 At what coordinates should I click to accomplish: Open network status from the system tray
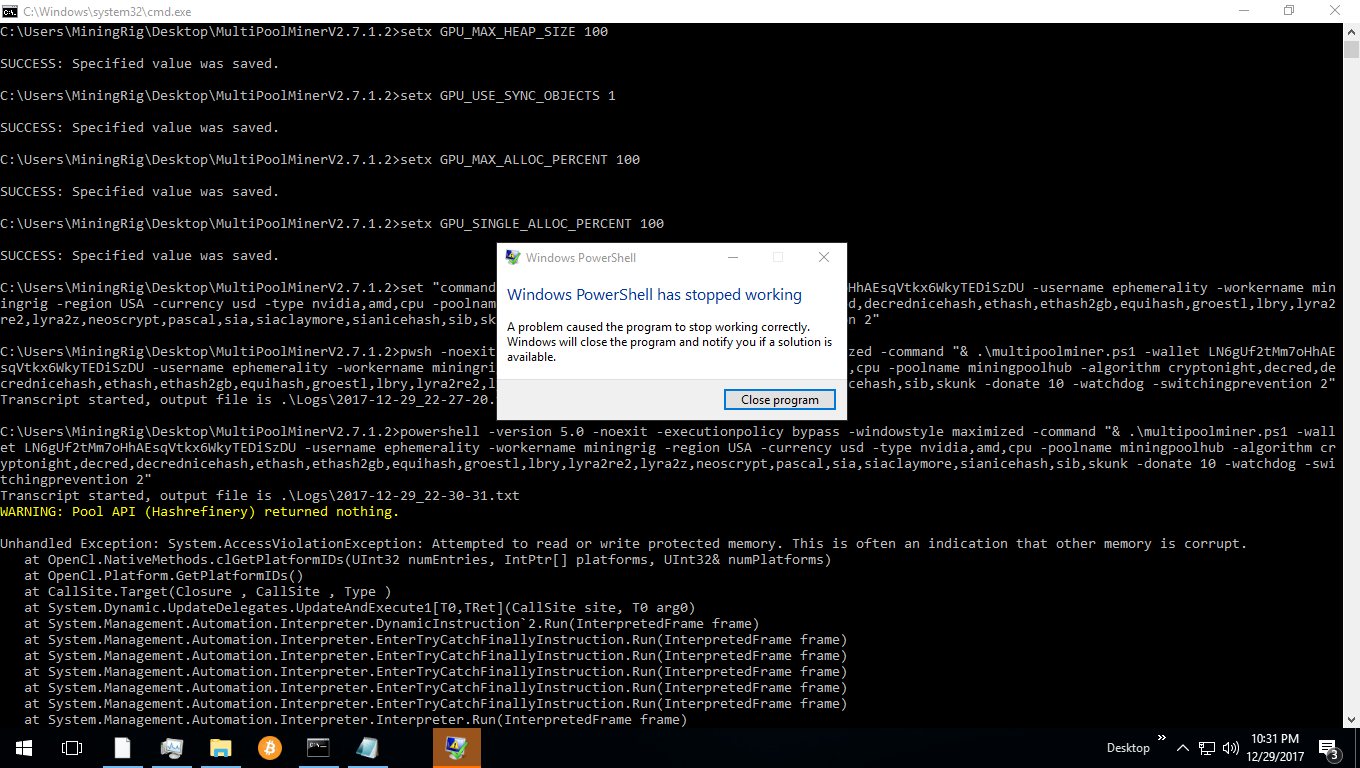(1206, 747)
